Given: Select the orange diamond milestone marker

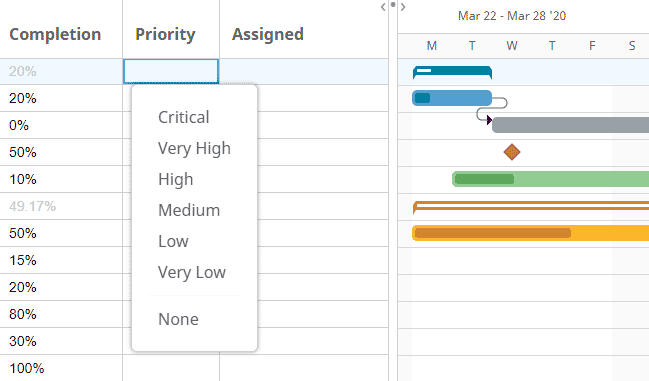Looking at the screenshot, I should [x=512, y=152].
